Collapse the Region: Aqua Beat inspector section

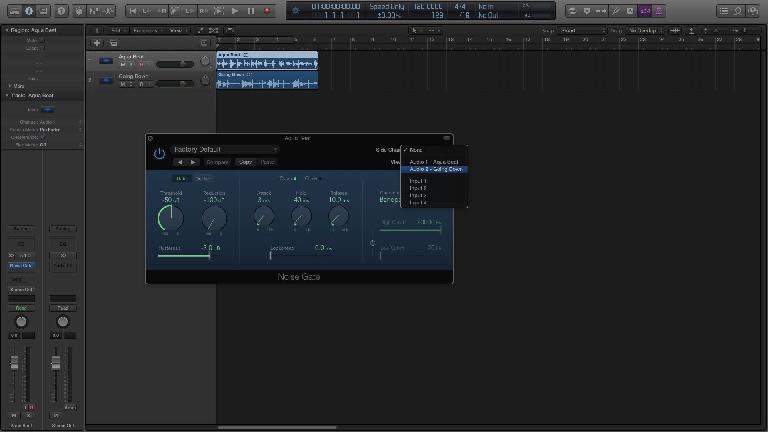[x=7, y=30]
